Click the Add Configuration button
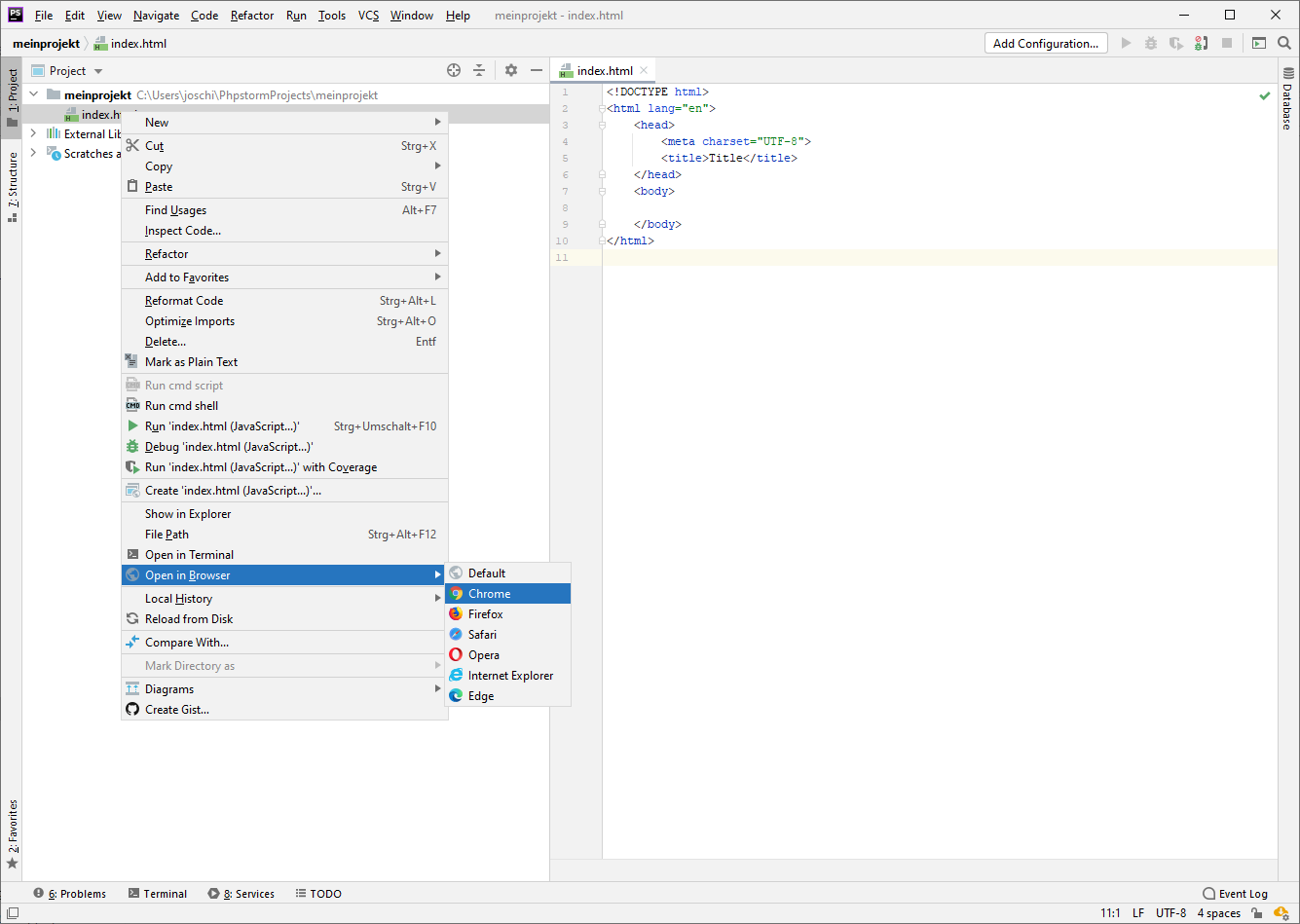The image size is (1300, 924). 1046,43
